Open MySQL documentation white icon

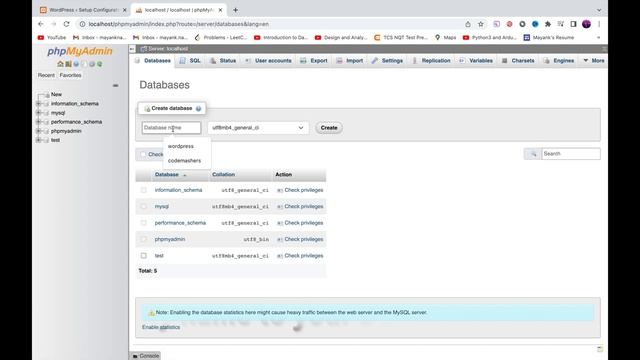(84, 64)
